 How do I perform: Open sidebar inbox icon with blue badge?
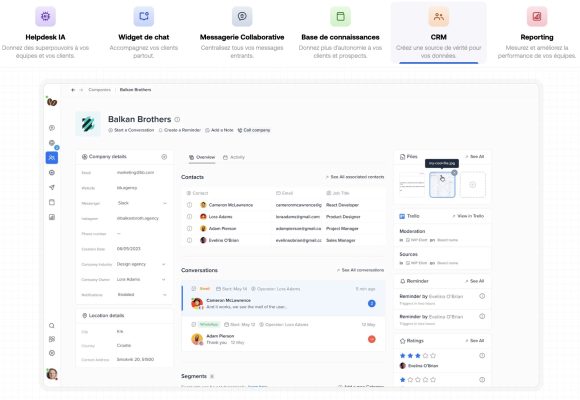pyautogui.click(x=52, y=143)
